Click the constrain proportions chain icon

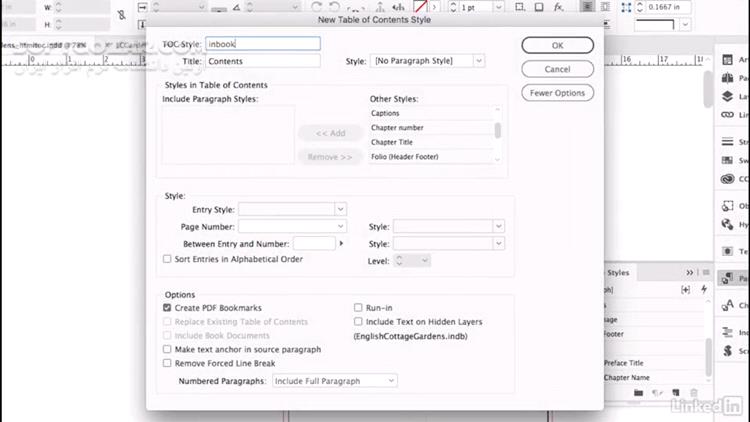[x=121, y=15]
